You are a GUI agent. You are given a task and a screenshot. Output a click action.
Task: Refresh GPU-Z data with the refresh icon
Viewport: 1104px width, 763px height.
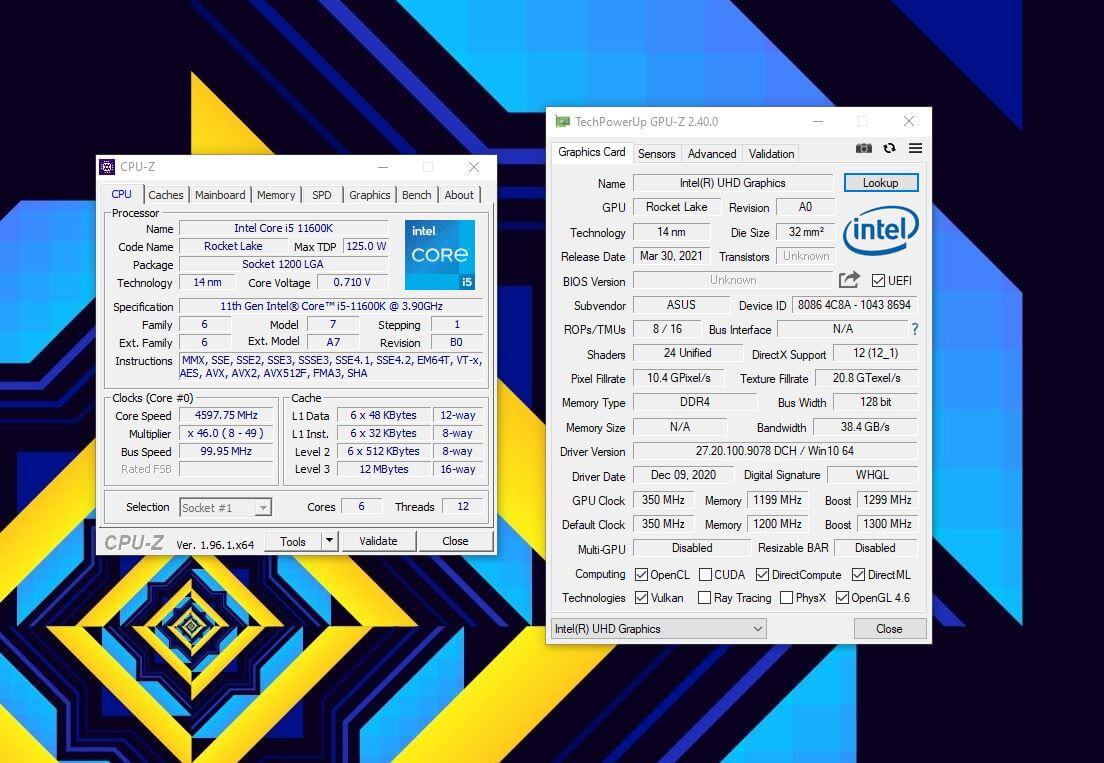coord(890,149)
